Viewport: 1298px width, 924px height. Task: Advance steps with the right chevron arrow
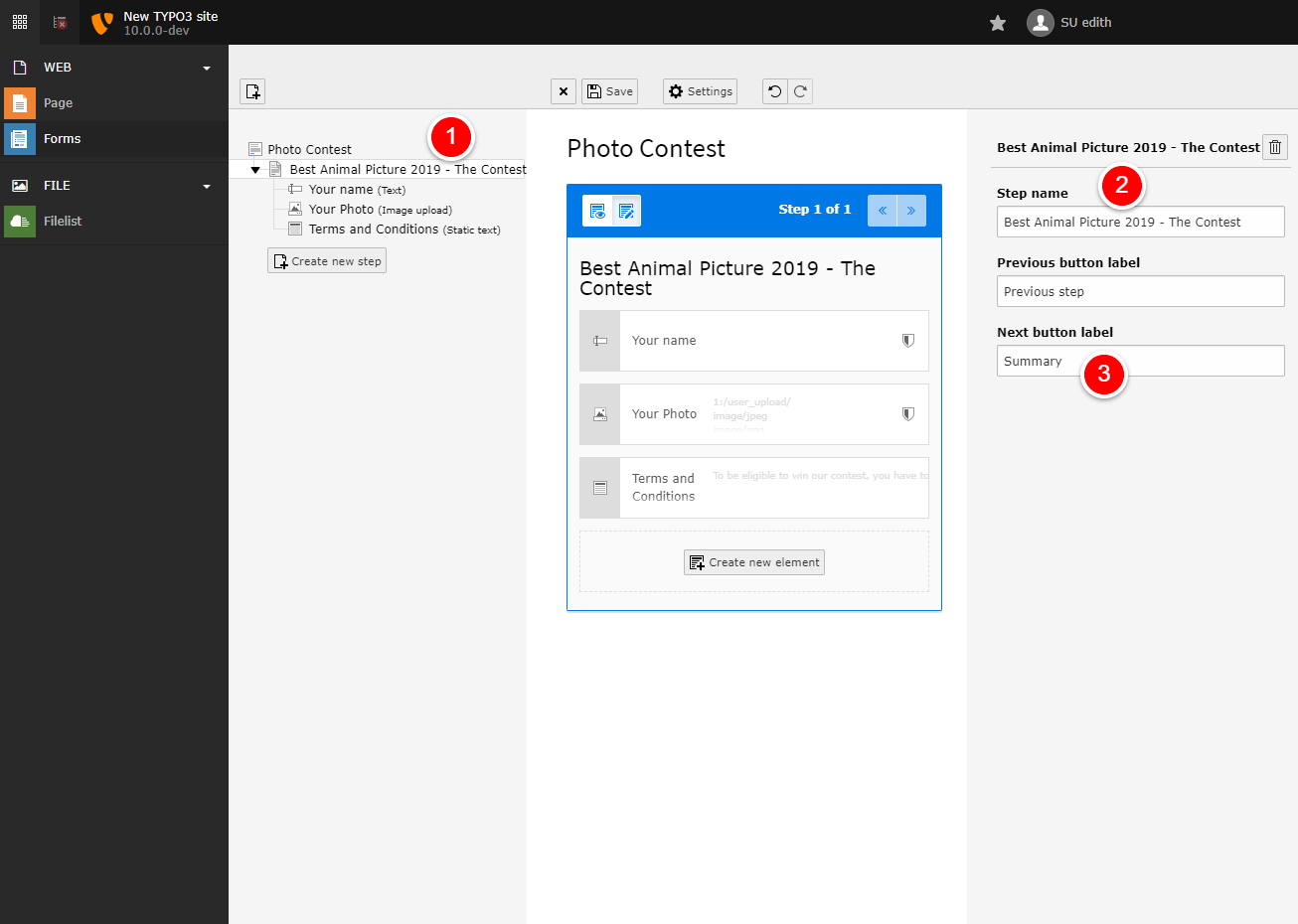[912, 210]
